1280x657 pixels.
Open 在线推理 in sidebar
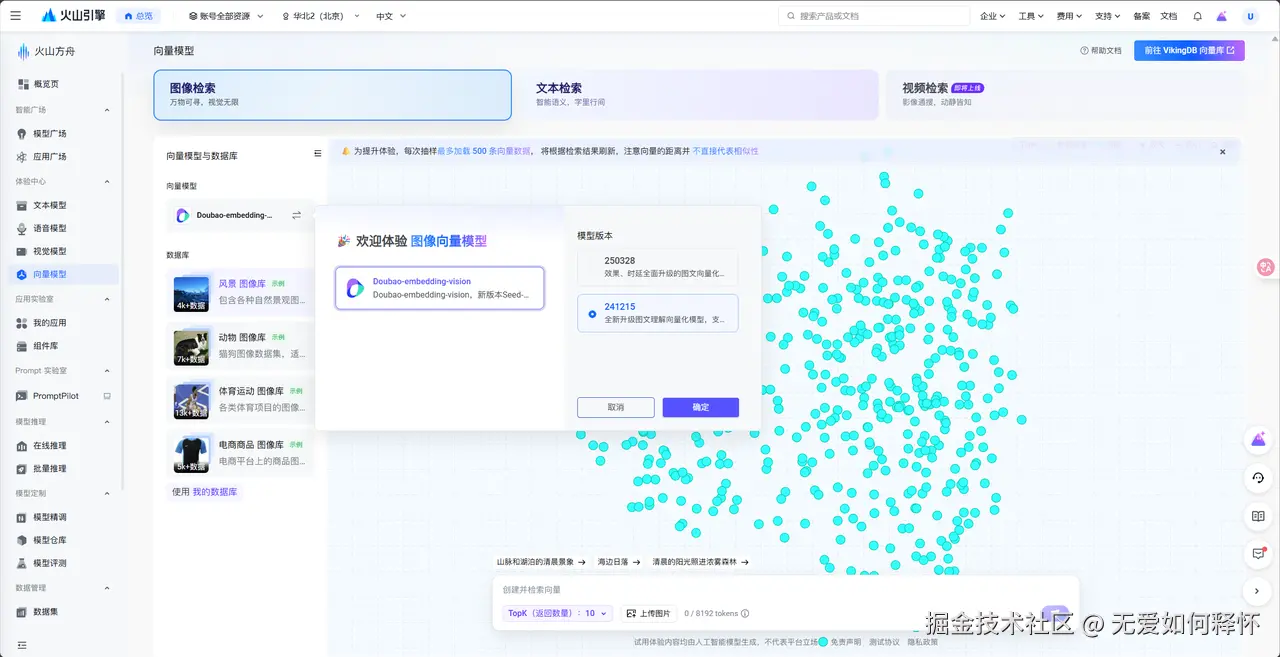[50, 445]
